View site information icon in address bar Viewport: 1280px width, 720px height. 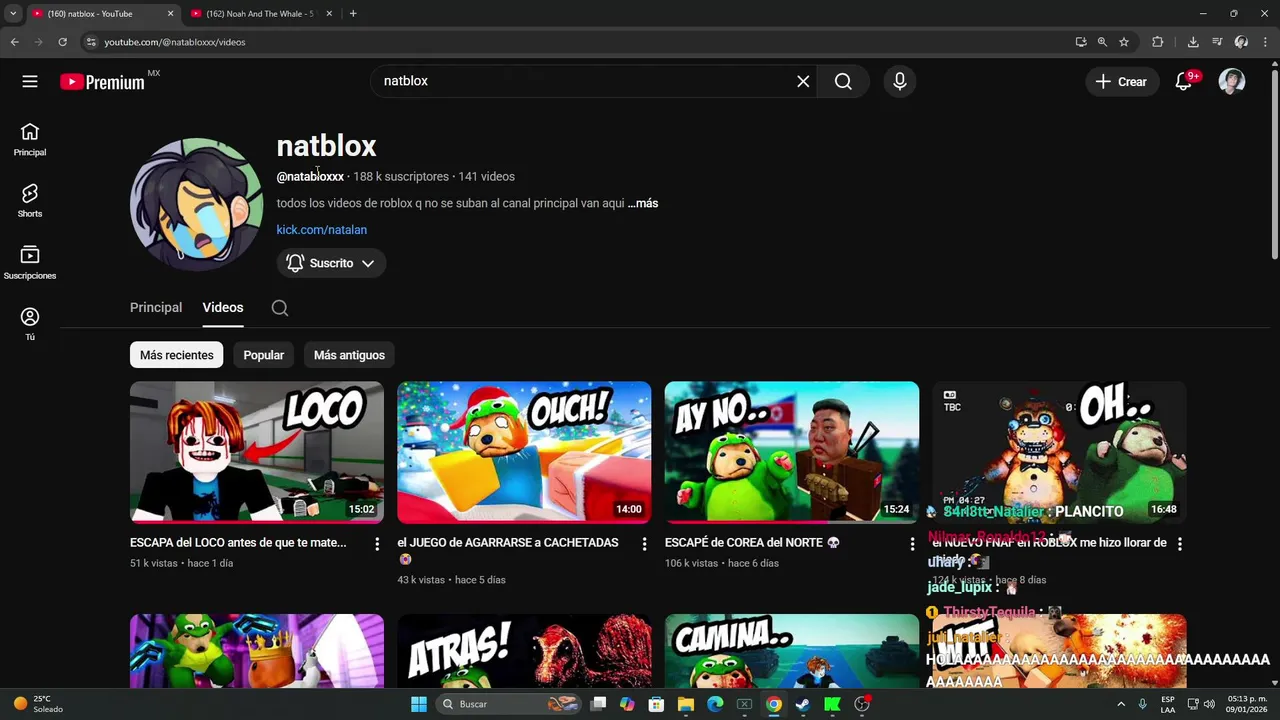[x=91, y=42]
